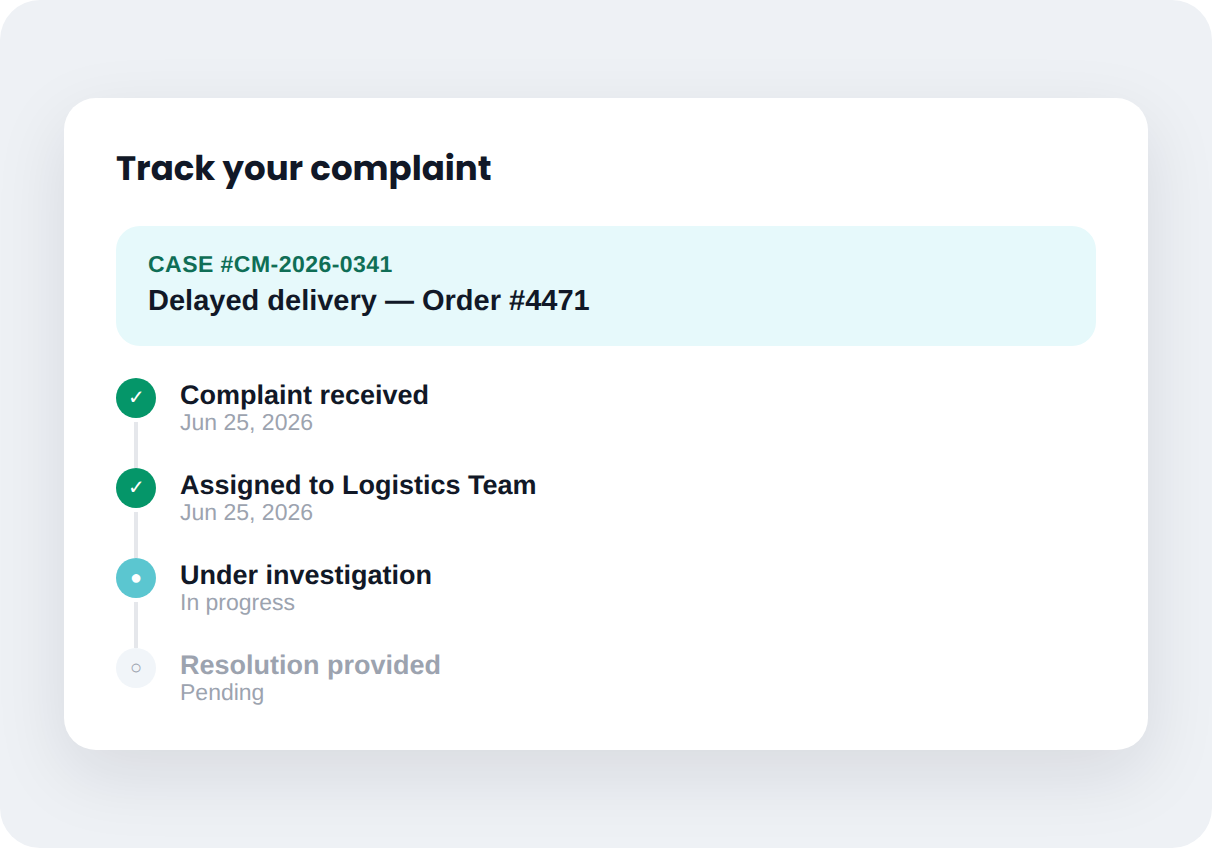Image resolution: width=1212 pixels, height=848 pixels.
Task: Click the case number CASE #CM-2026-0341
Action: pos(270,264)
